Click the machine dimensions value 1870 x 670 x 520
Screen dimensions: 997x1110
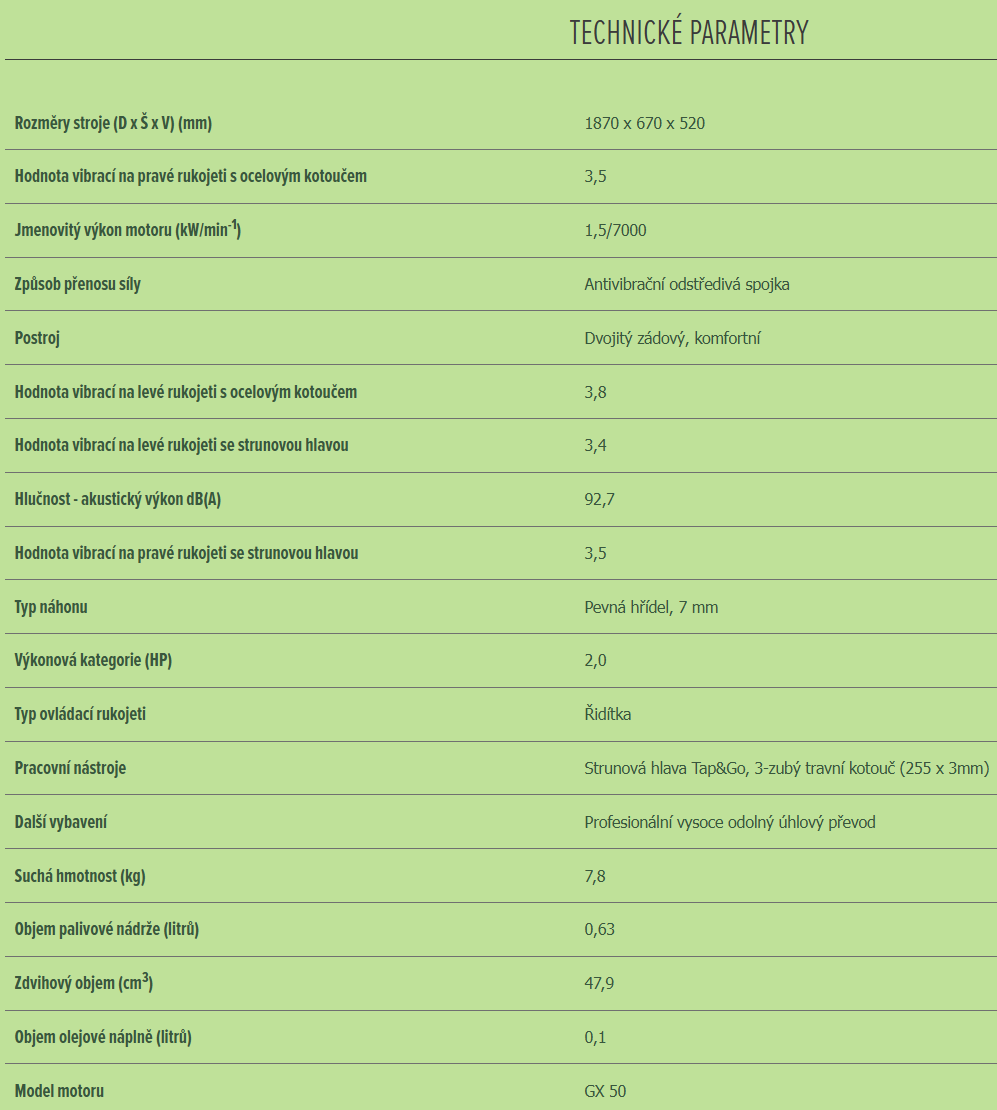pyautogui.click(x=644, y=124)
